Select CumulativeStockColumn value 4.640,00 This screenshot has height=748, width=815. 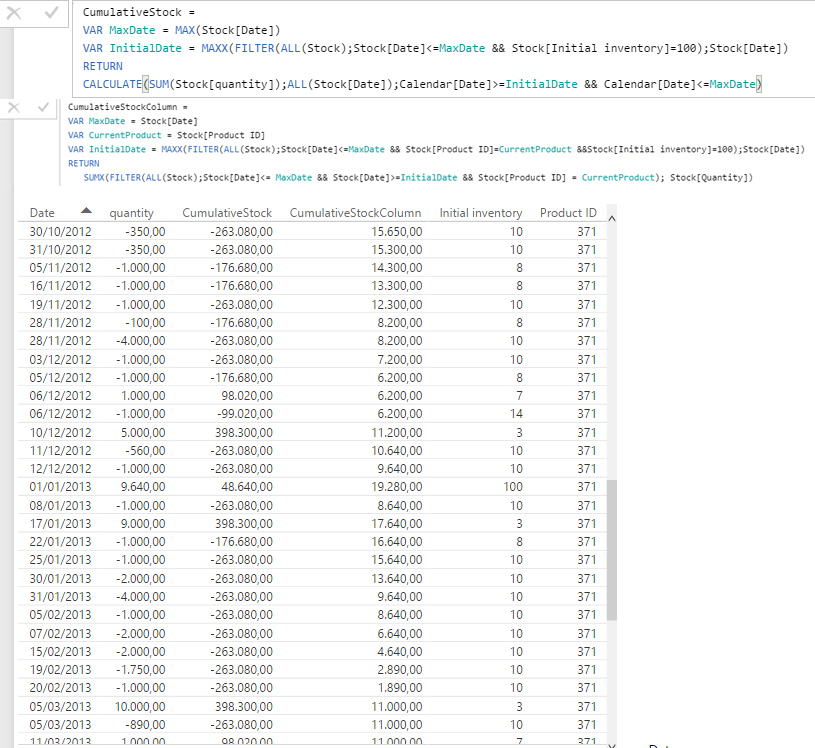pos(400,652)
